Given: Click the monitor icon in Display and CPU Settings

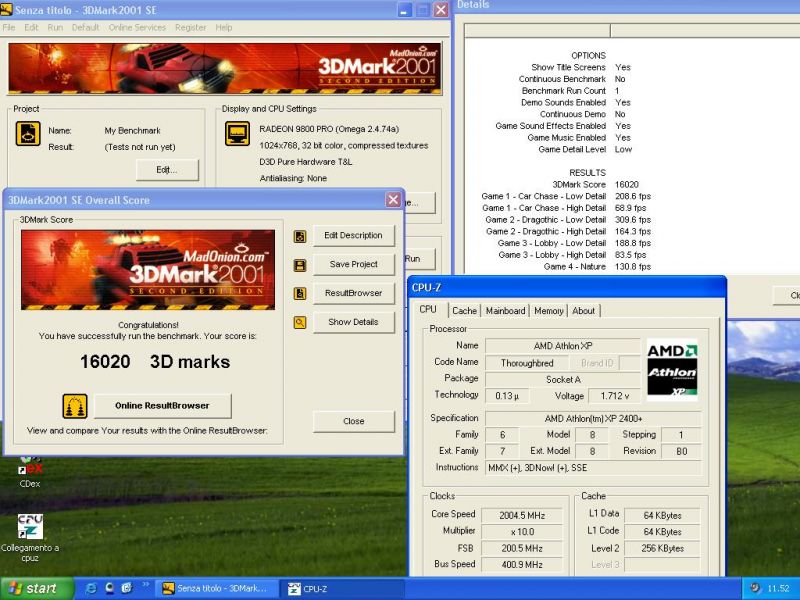Looking at the screenshot, I should [237, 134].
